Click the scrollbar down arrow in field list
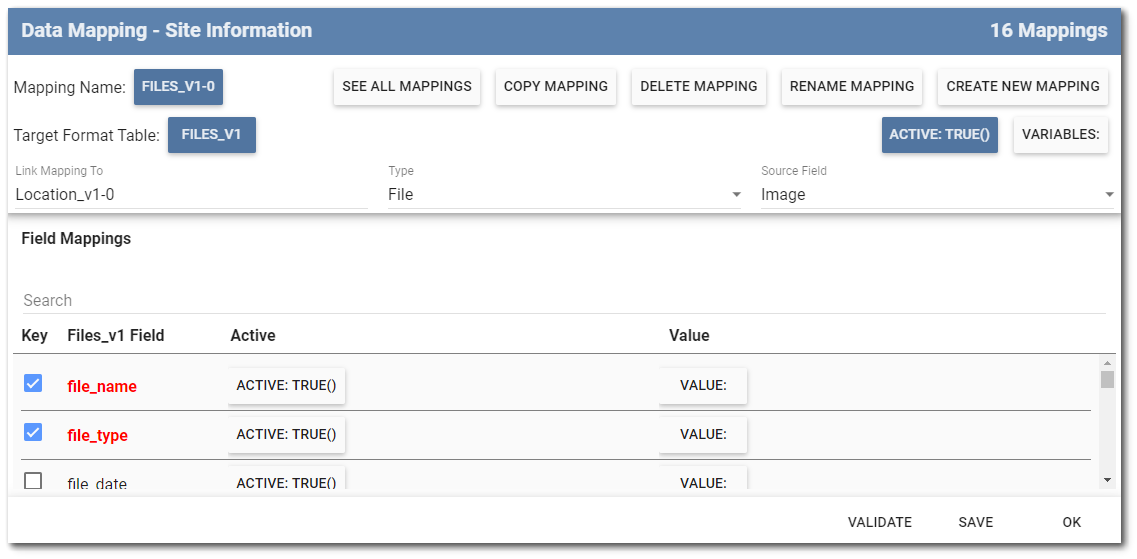 click(1107, 480)
